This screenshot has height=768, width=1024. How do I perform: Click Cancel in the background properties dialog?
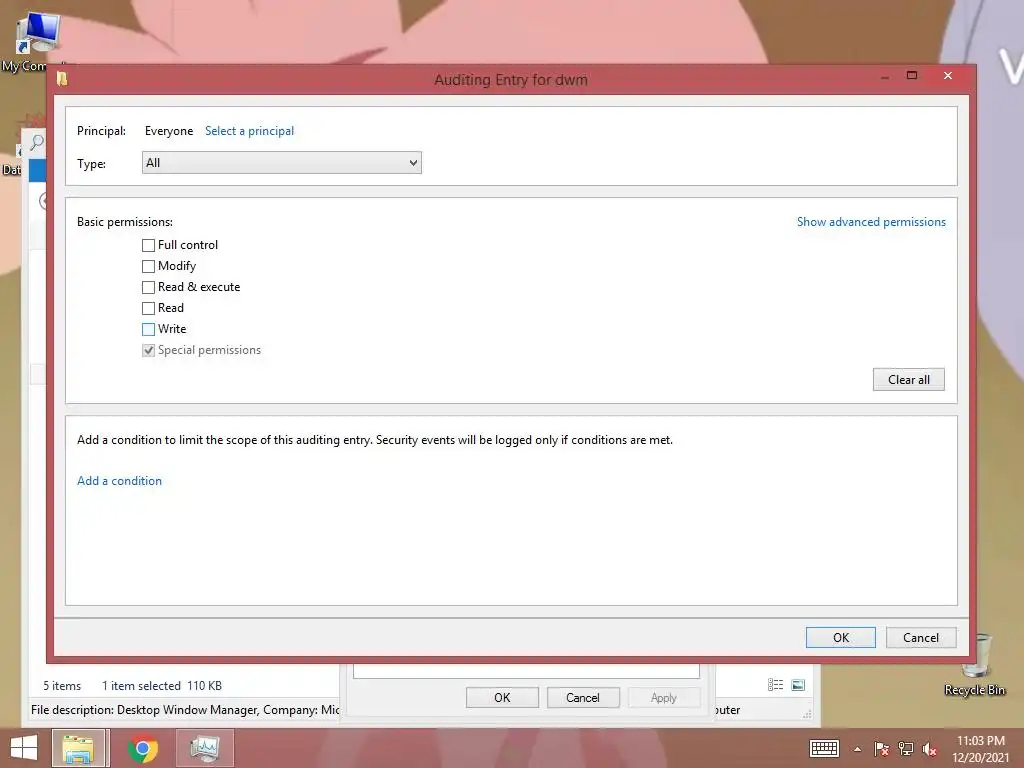(583, 697)
